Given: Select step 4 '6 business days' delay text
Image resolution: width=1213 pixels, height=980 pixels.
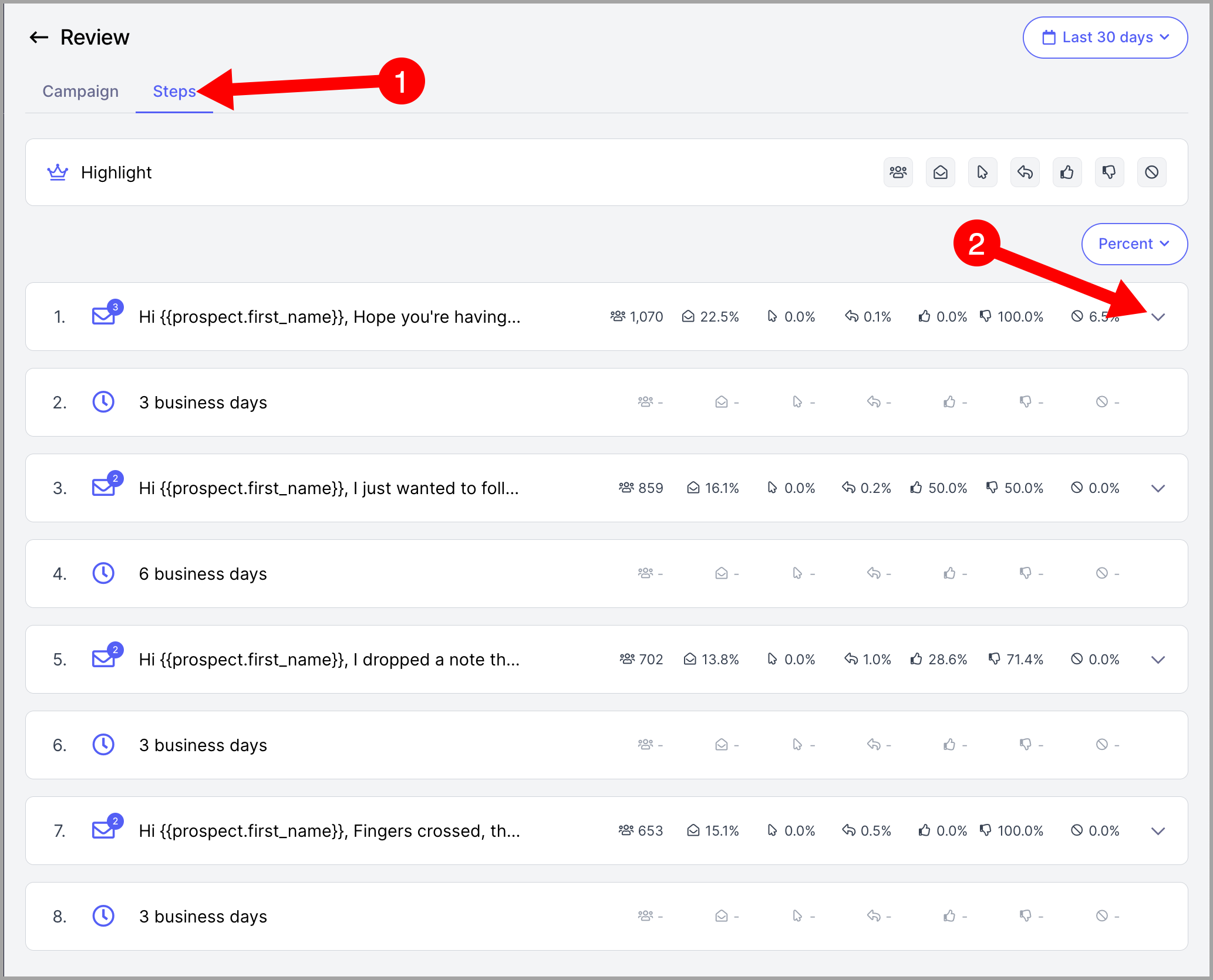Looking at the screenshot, I should (x=203, y=574).
